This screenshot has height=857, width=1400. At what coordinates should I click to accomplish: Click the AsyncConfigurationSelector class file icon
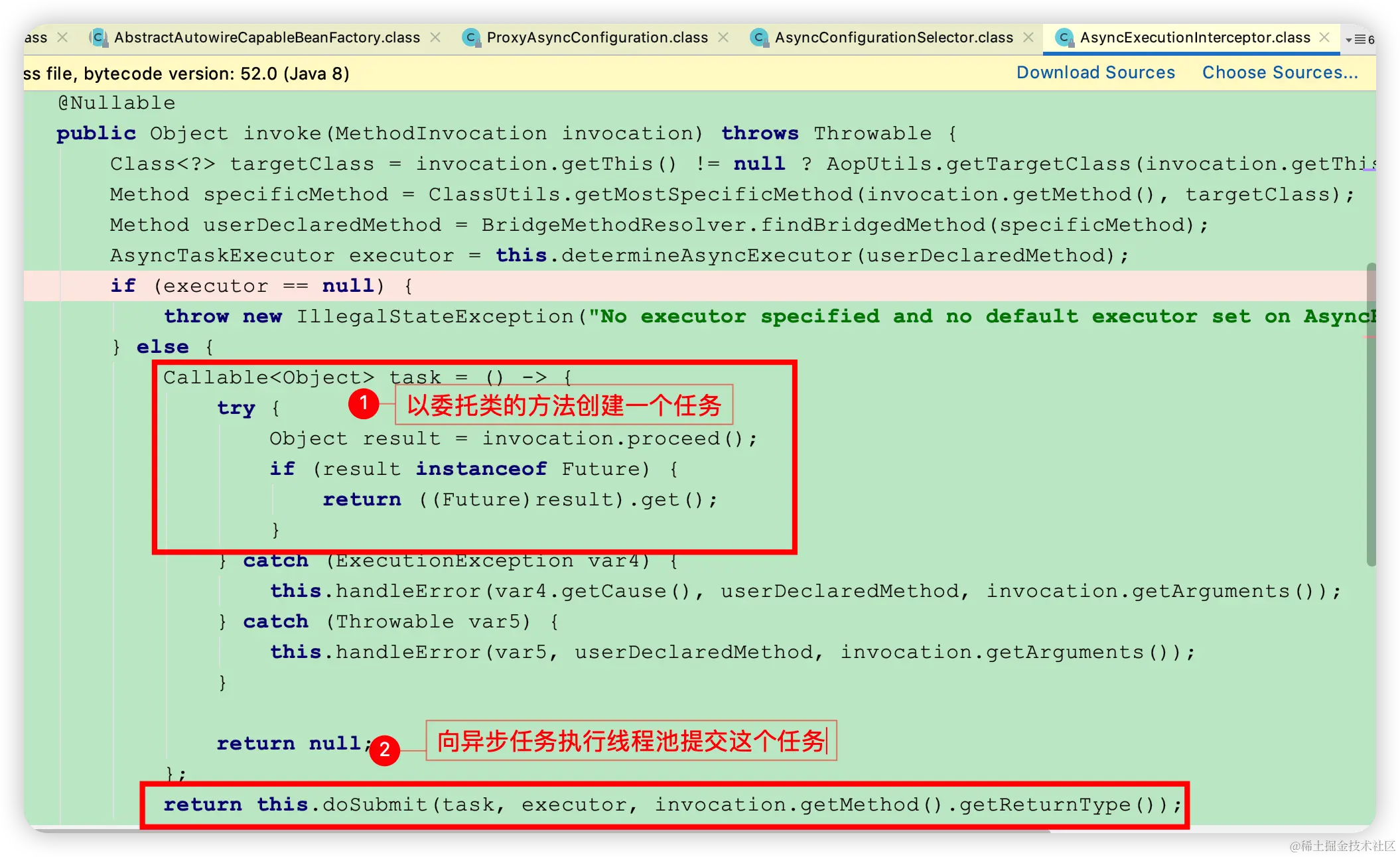pos(759,38)
